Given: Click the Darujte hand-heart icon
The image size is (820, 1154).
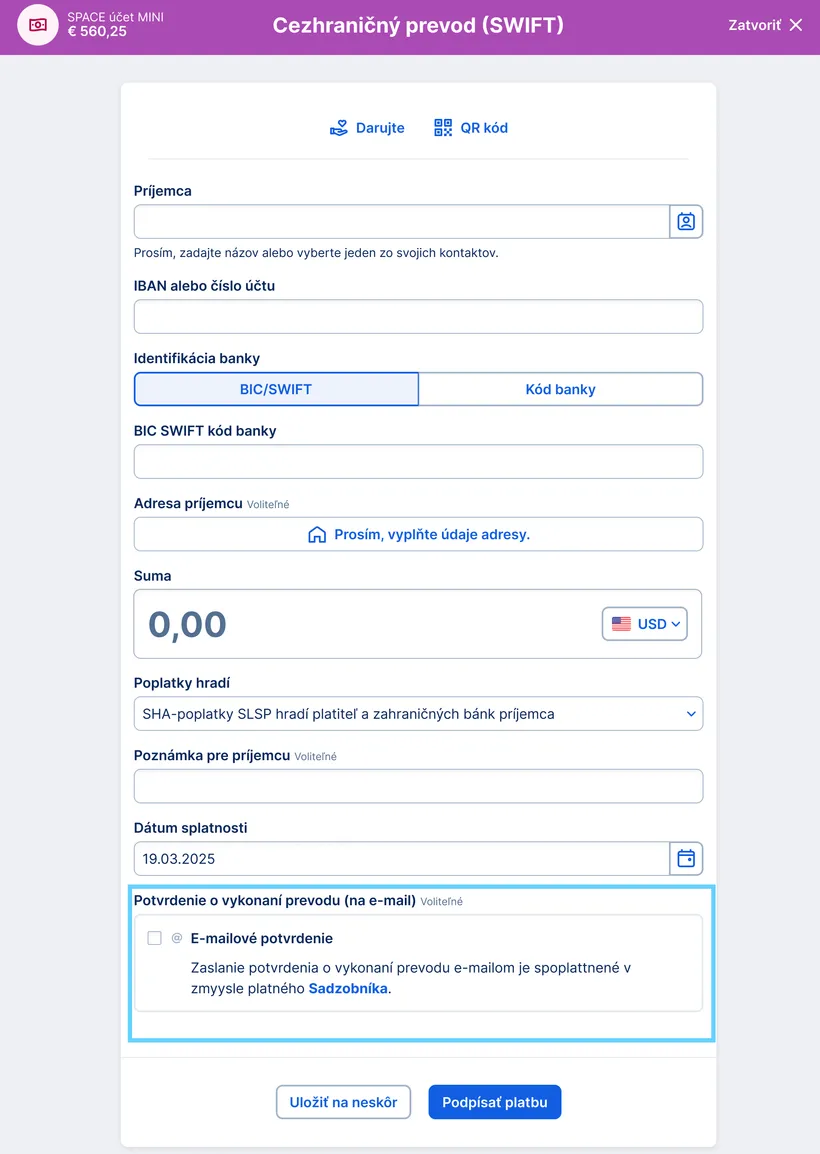Looking at the screenshot, I should (339, 128).
